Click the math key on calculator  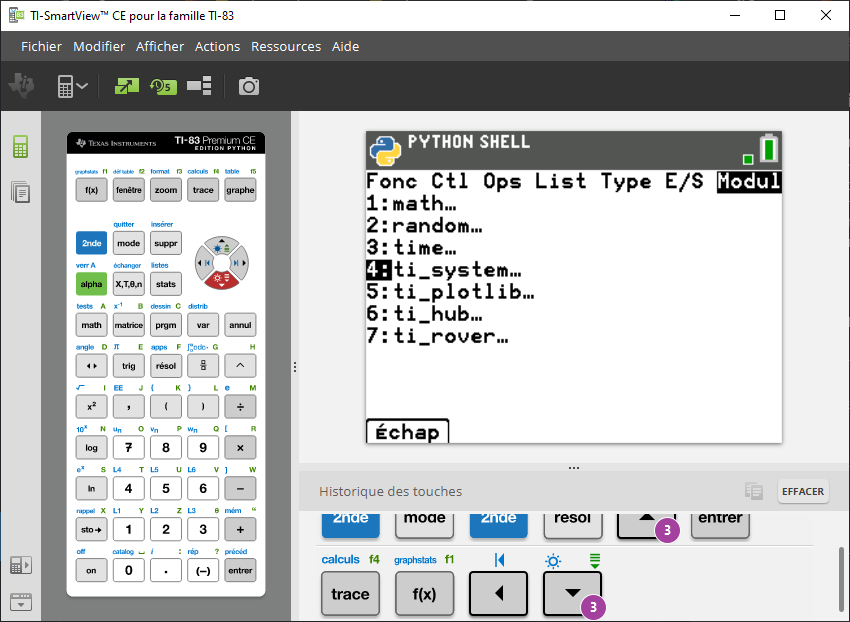click(x=92, y=325)
